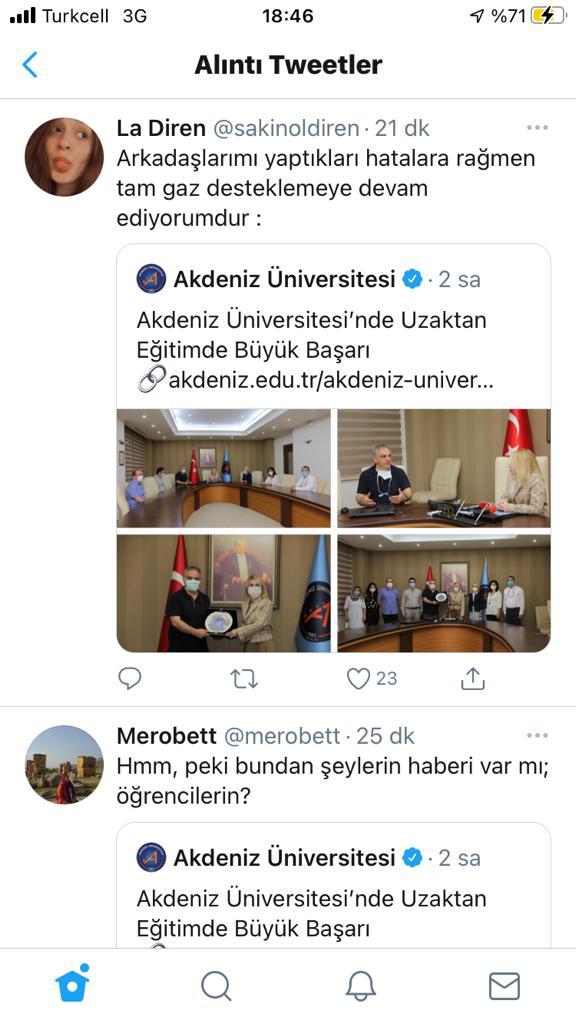The height and width of the screenshot is (1024, 576).
Task: Open the meeting room table photo
Action: (x=224, y=468)
